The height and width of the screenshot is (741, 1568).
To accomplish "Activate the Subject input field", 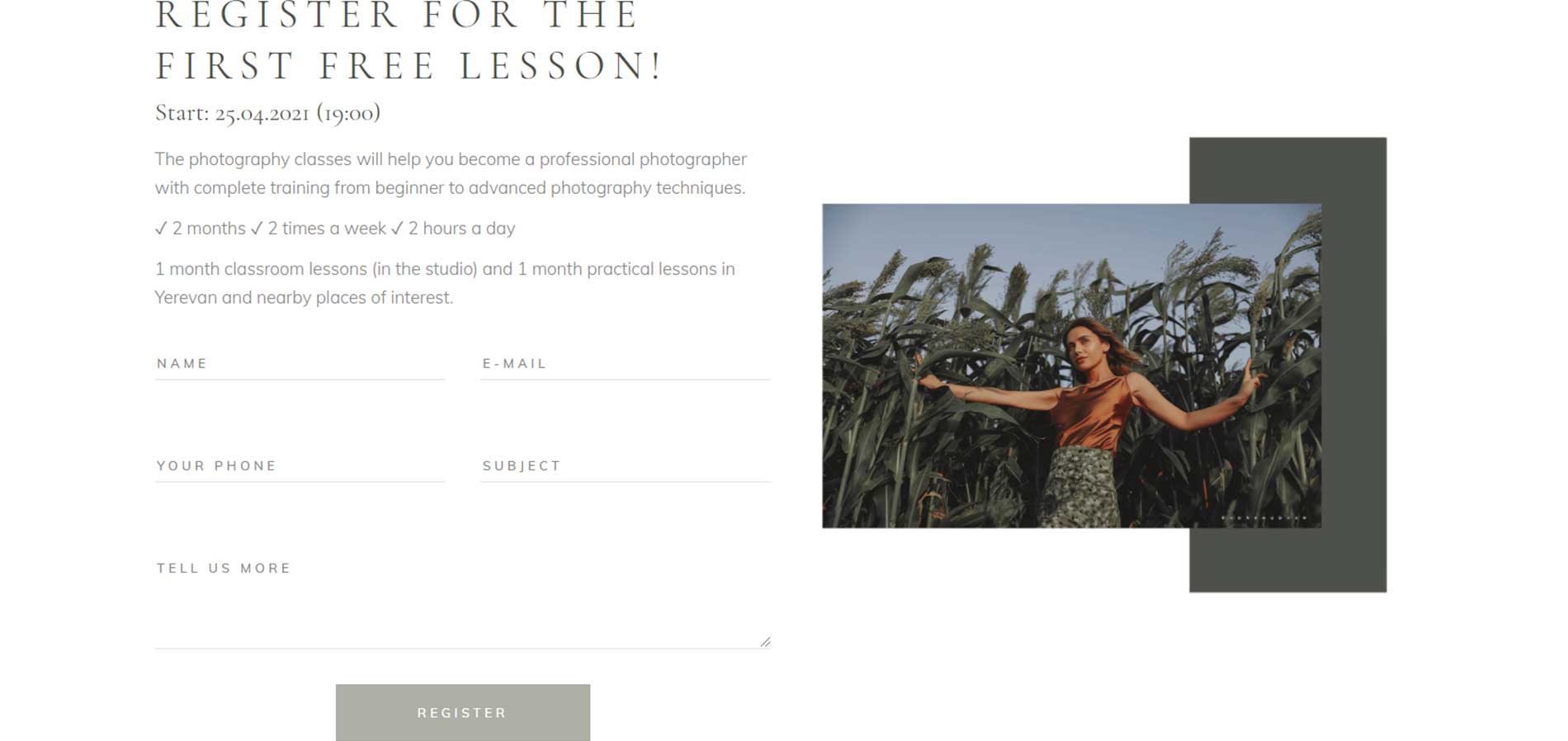I will (x=626, y=465).
